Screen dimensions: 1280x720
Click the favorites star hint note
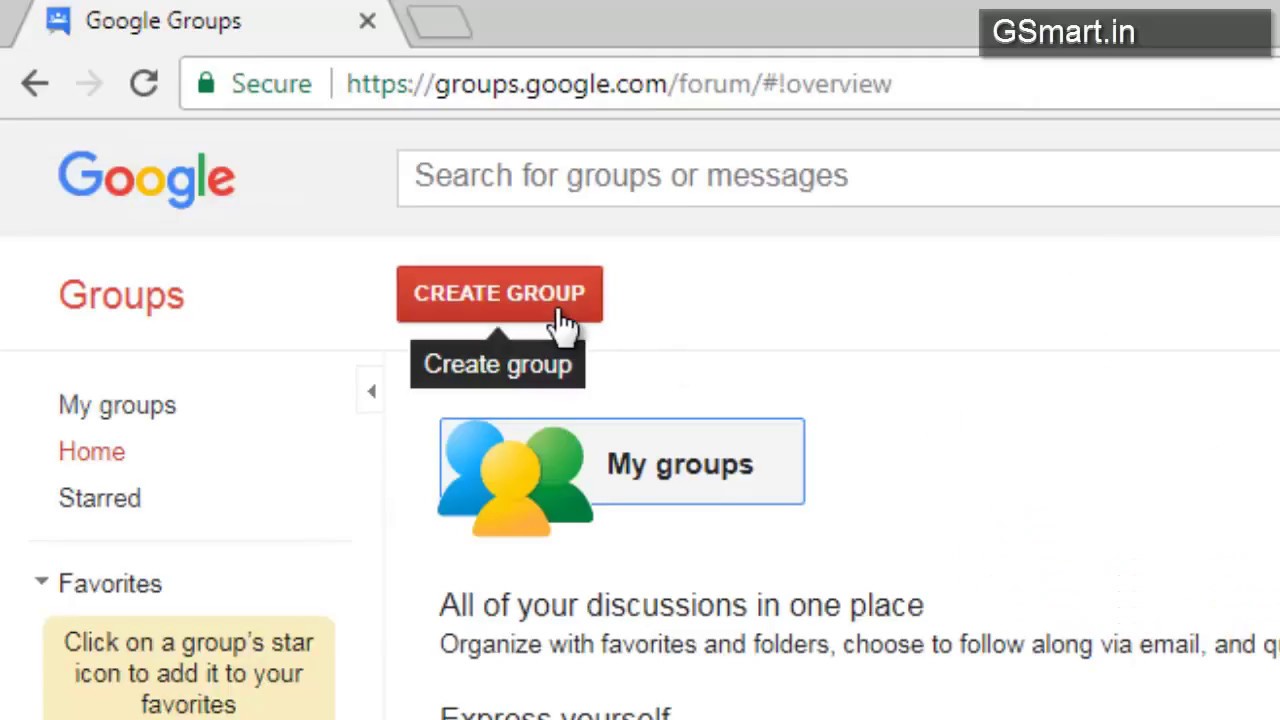(188, 668)
